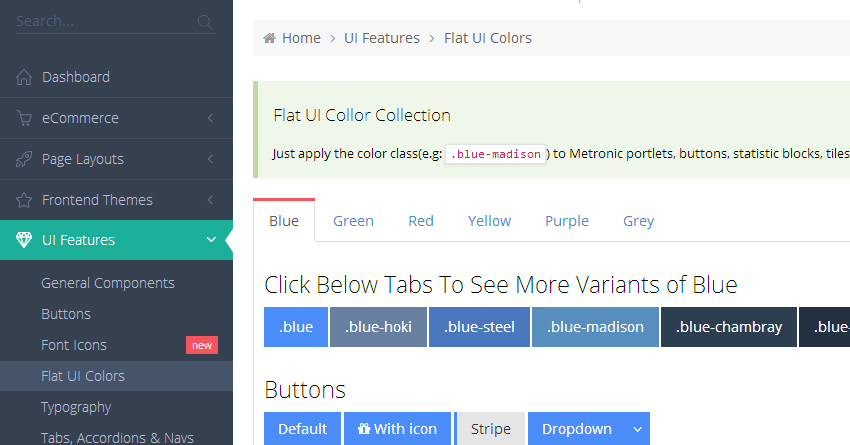850x445 pixels.
Task: Click the gift icon on With icon button
Action: pos(363,429)
